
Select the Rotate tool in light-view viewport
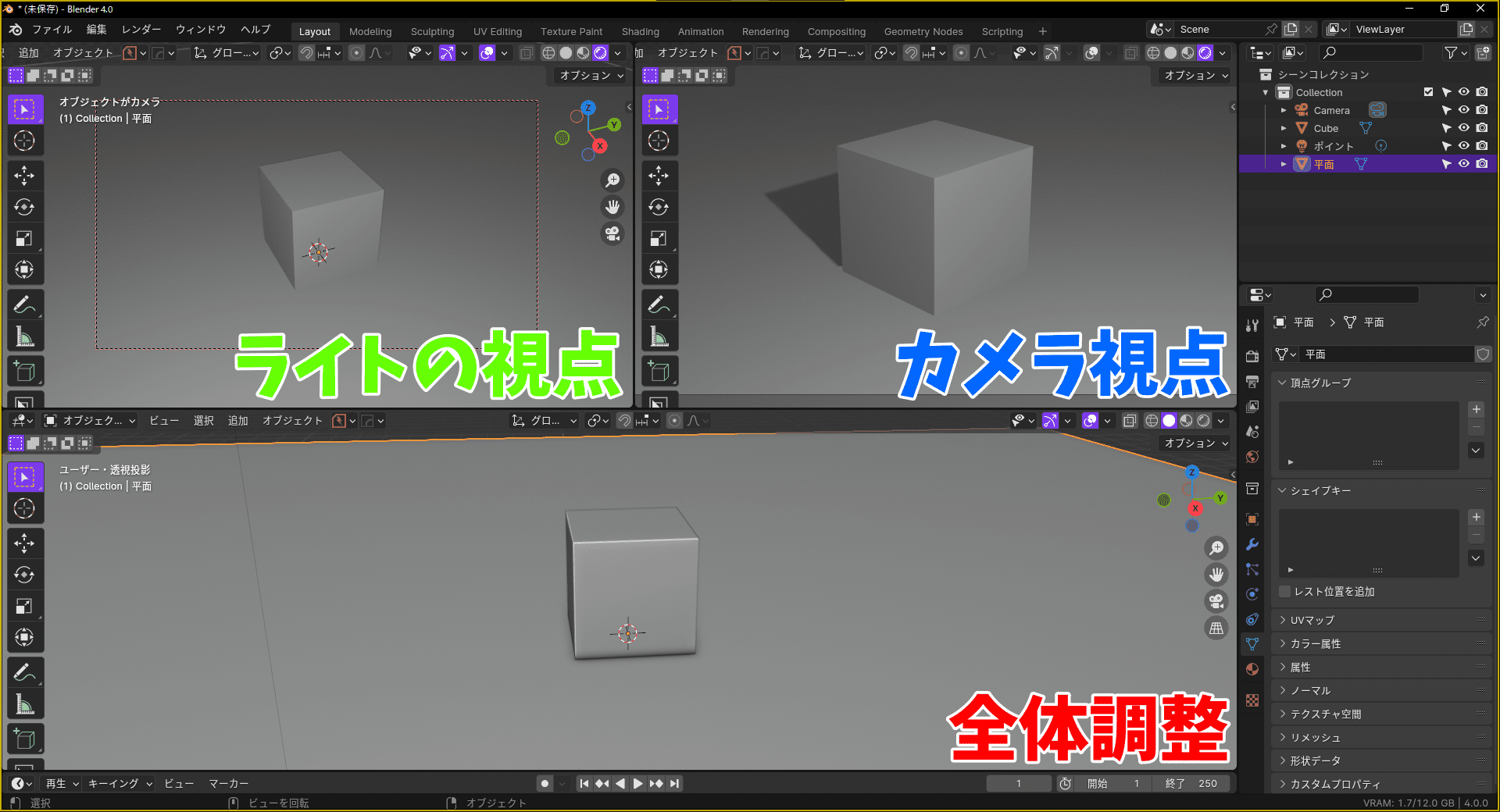pos(24,207)
